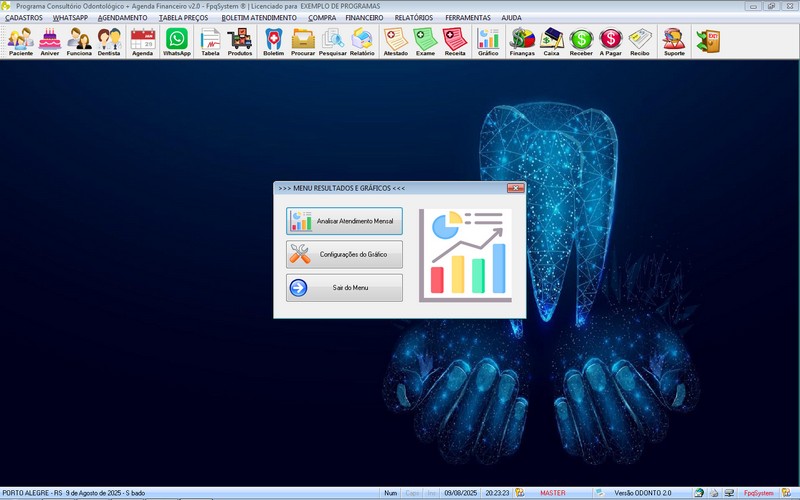Click the Aniver birthday cake icon

50,41
